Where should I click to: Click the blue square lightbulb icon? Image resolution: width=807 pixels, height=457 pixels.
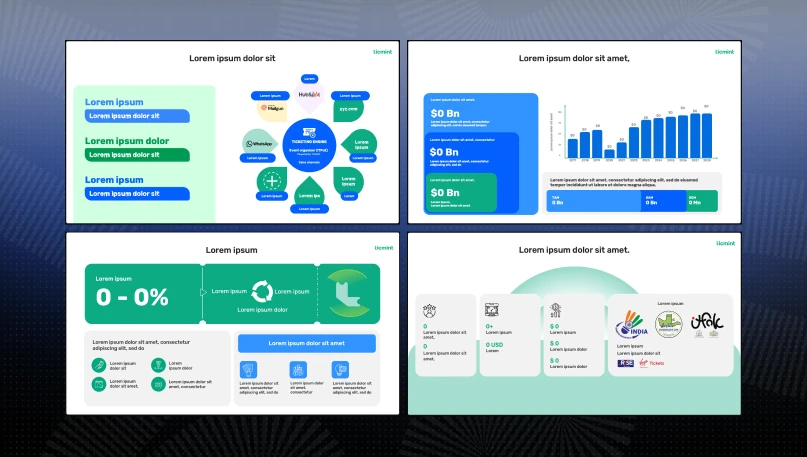coord(340,369)
